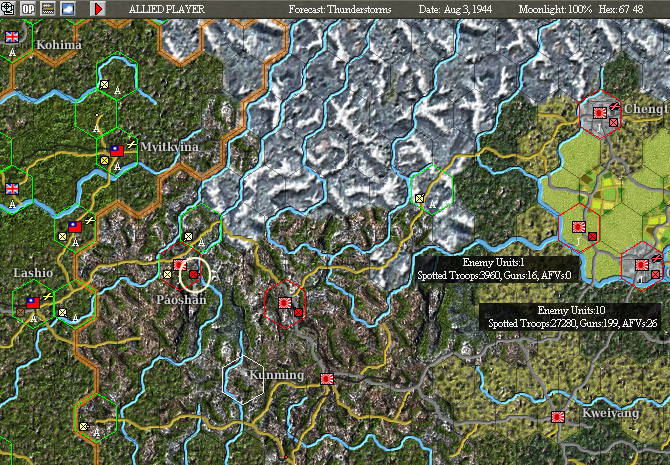Select the Chinese flag in the hex north of Lashio

pyautogui.click(x=75, y=227)
